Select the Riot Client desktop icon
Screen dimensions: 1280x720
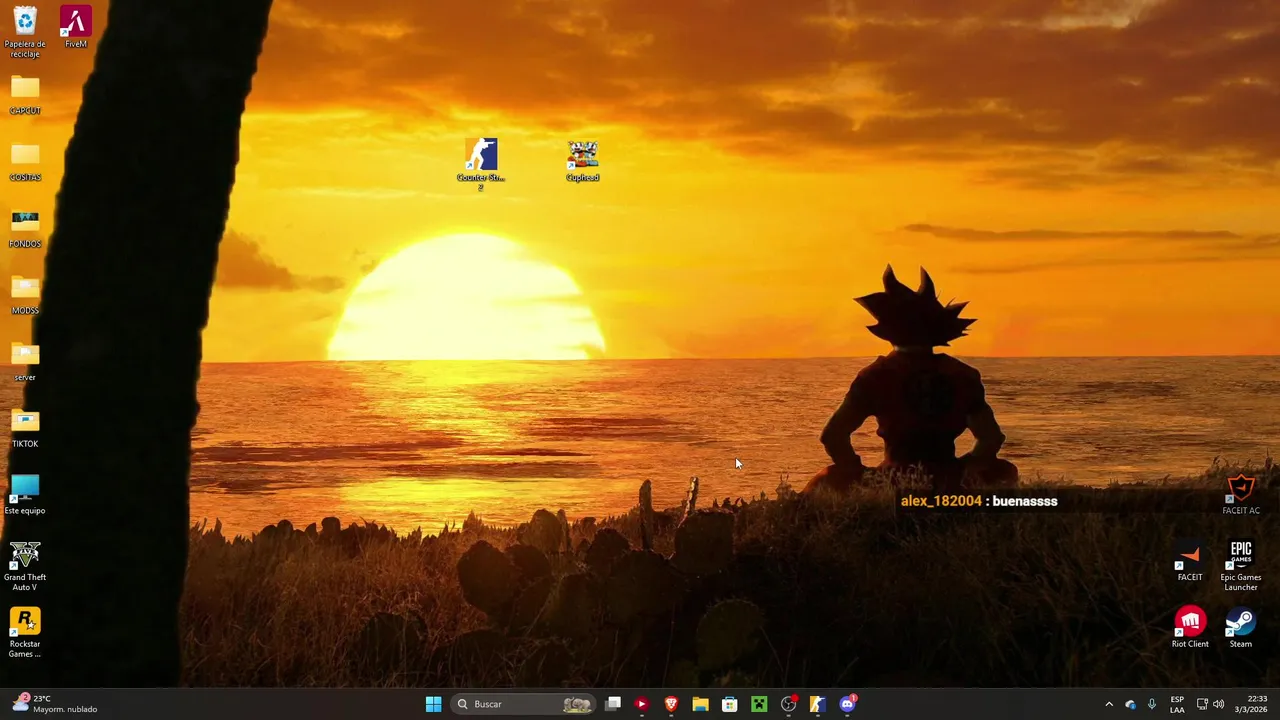point(1190,628)
